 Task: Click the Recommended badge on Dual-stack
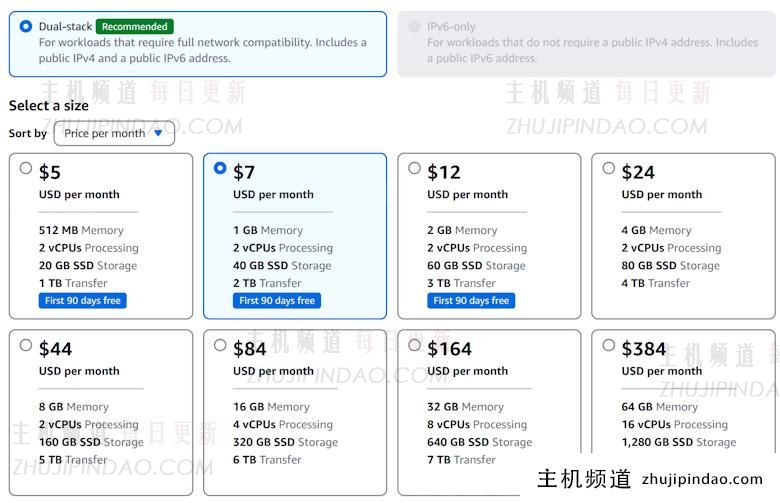coord(135,26)
